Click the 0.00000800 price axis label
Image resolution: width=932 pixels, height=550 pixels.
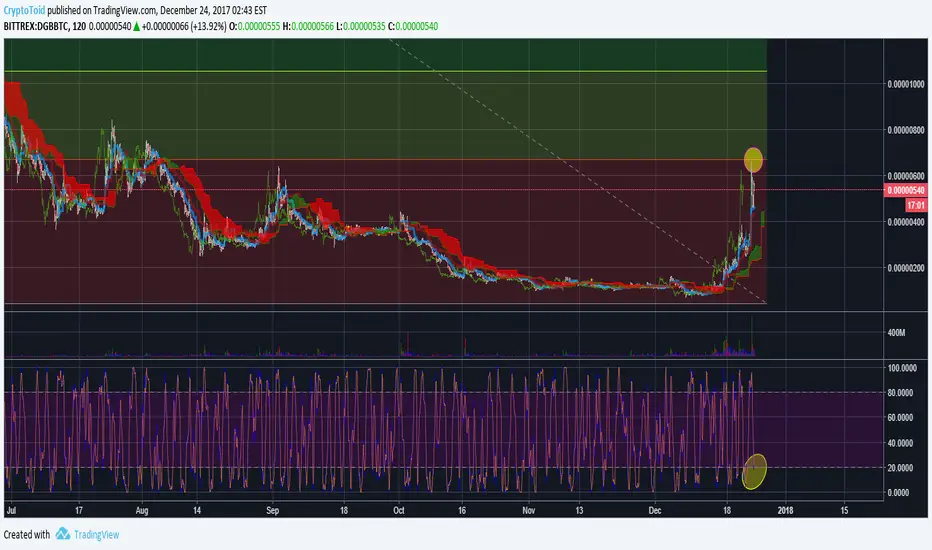coord(906,130)
